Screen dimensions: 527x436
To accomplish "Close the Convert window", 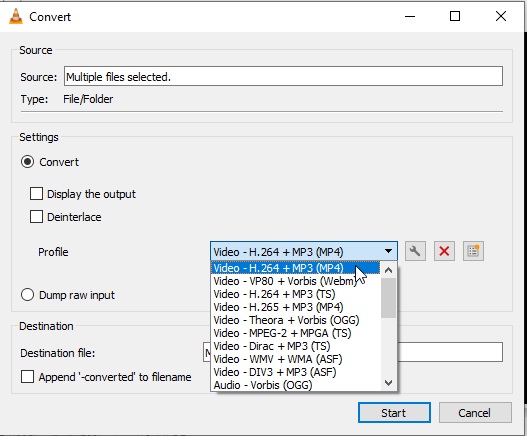I will [x=501, y=16].
